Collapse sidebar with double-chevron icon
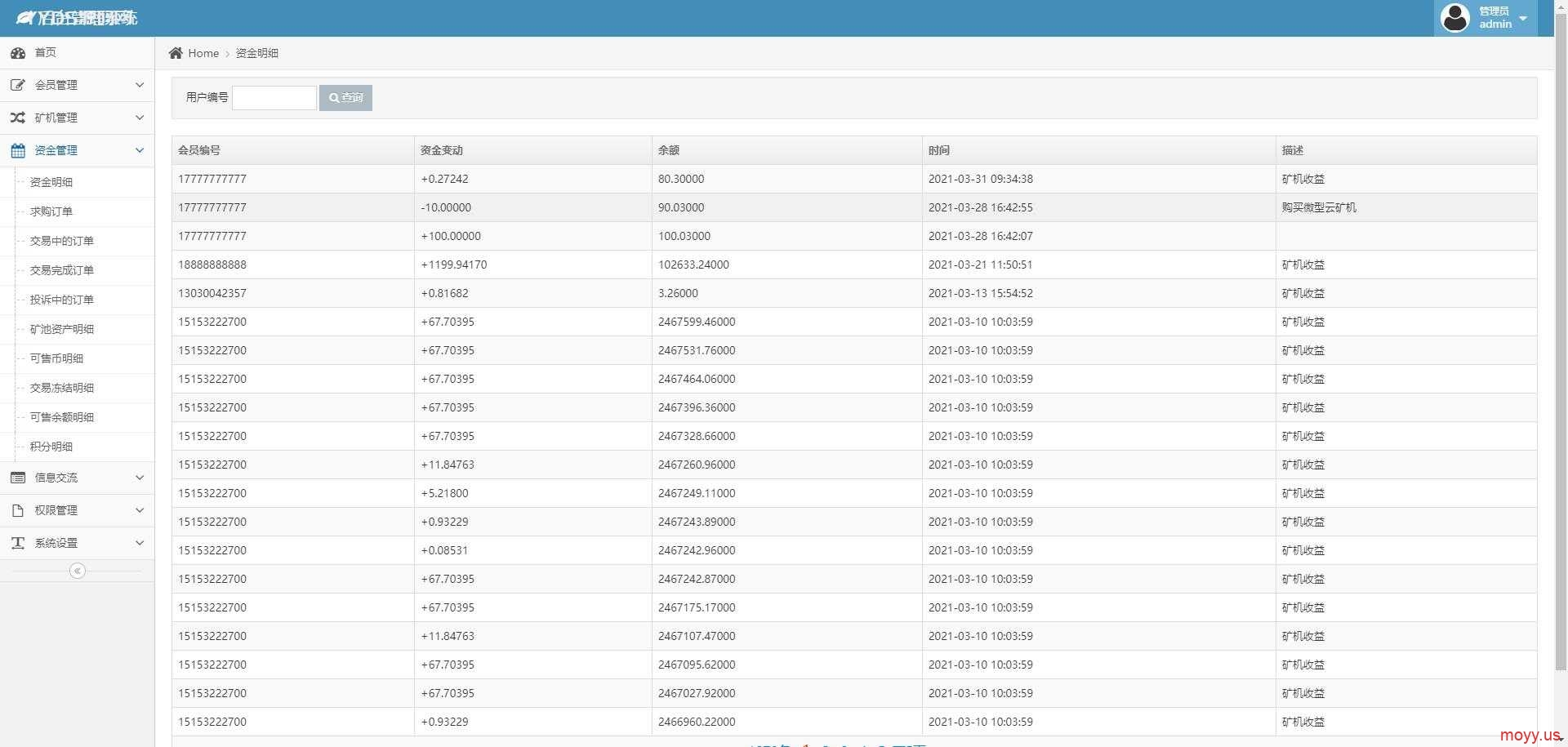The image size is (1568, 747). (x=78, y=571)
